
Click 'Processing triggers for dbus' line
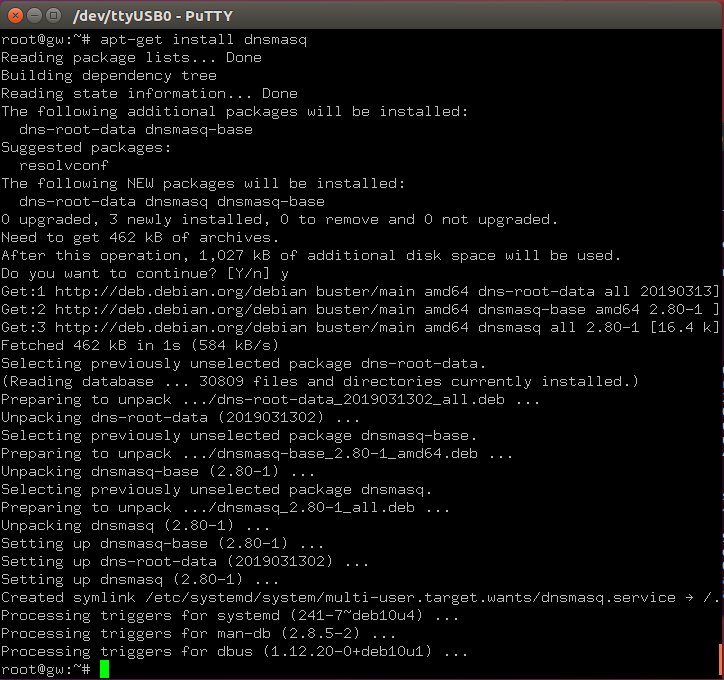coord(235,652)
